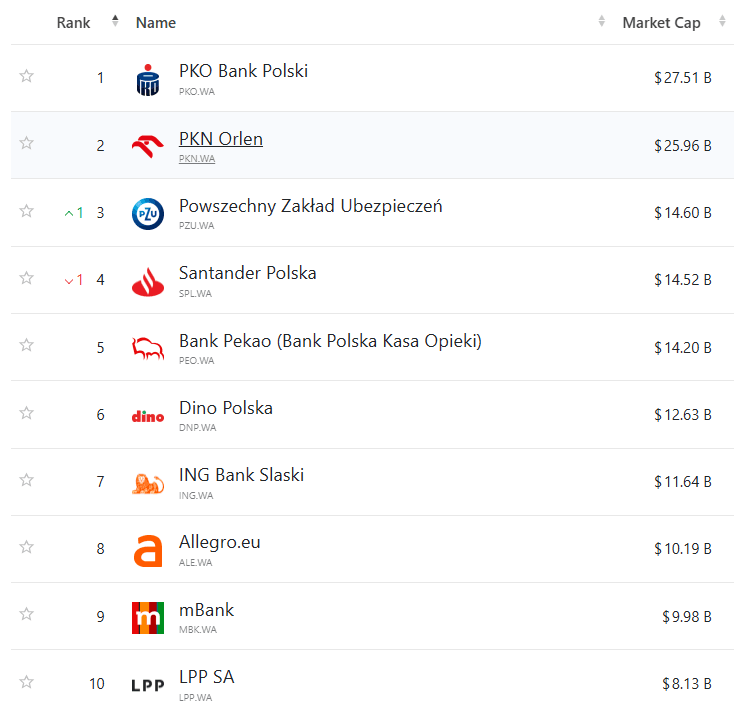Toggle favorite star for LPP SA
Image resolution: width=734 pixels, height=707 pixels.
pos(27,681)
